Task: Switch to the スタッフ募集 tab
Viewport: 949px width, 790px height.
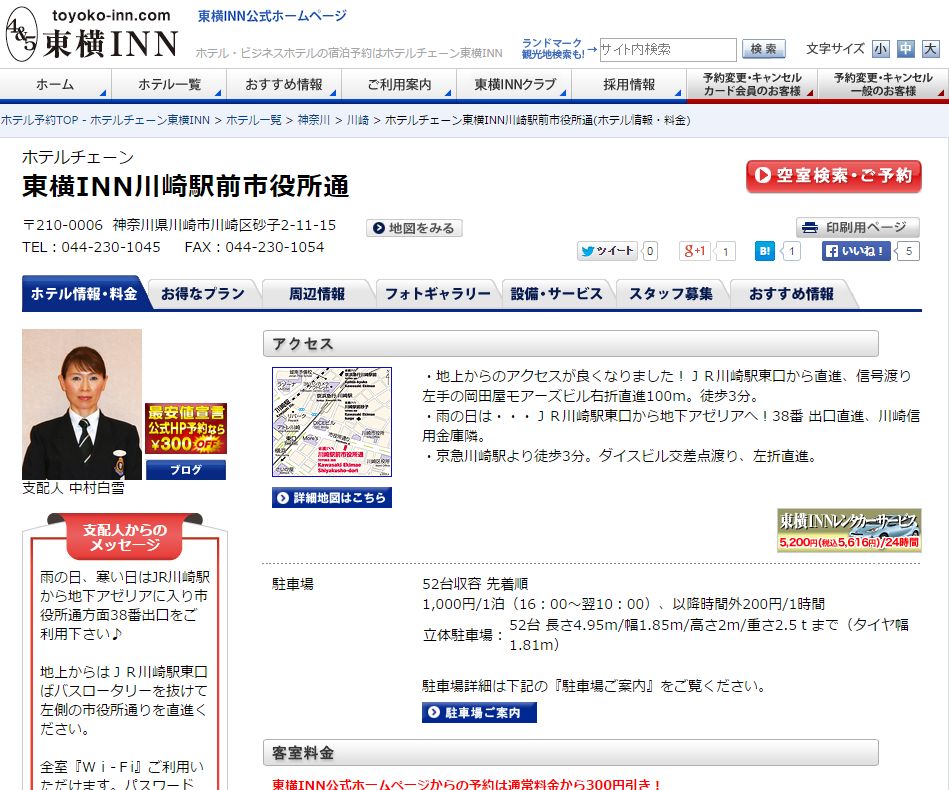Action: coord(671,294)
